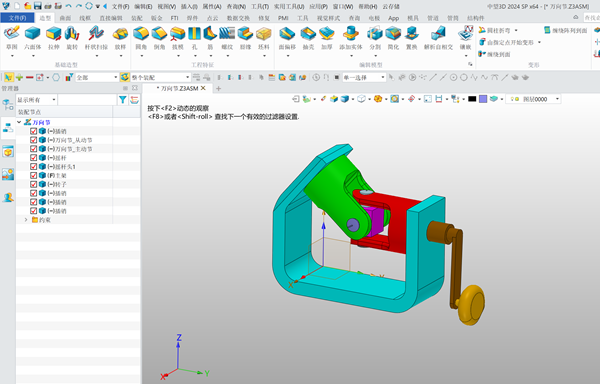The image size is (600, 384).
Task: Open a new document tab with plus
Action: tap(218, 88)
